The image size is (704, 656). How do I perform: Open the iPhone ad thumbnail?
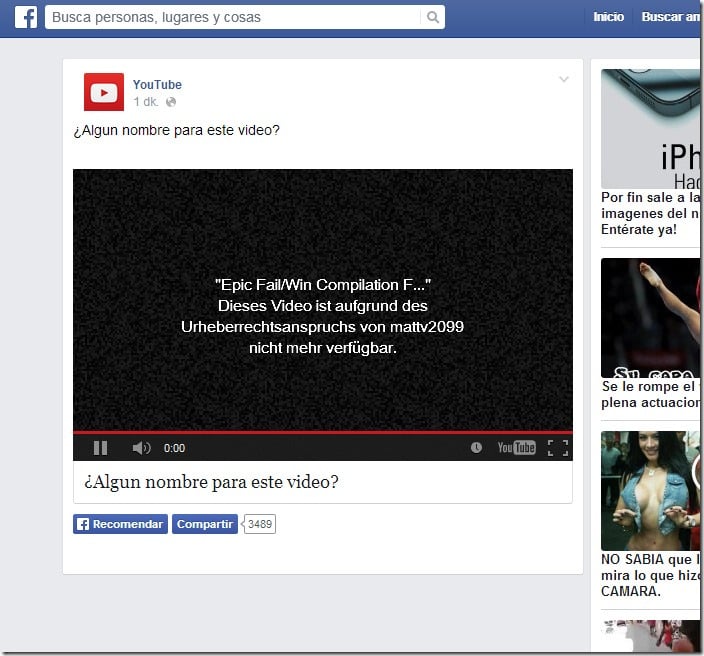coord(650,129)
